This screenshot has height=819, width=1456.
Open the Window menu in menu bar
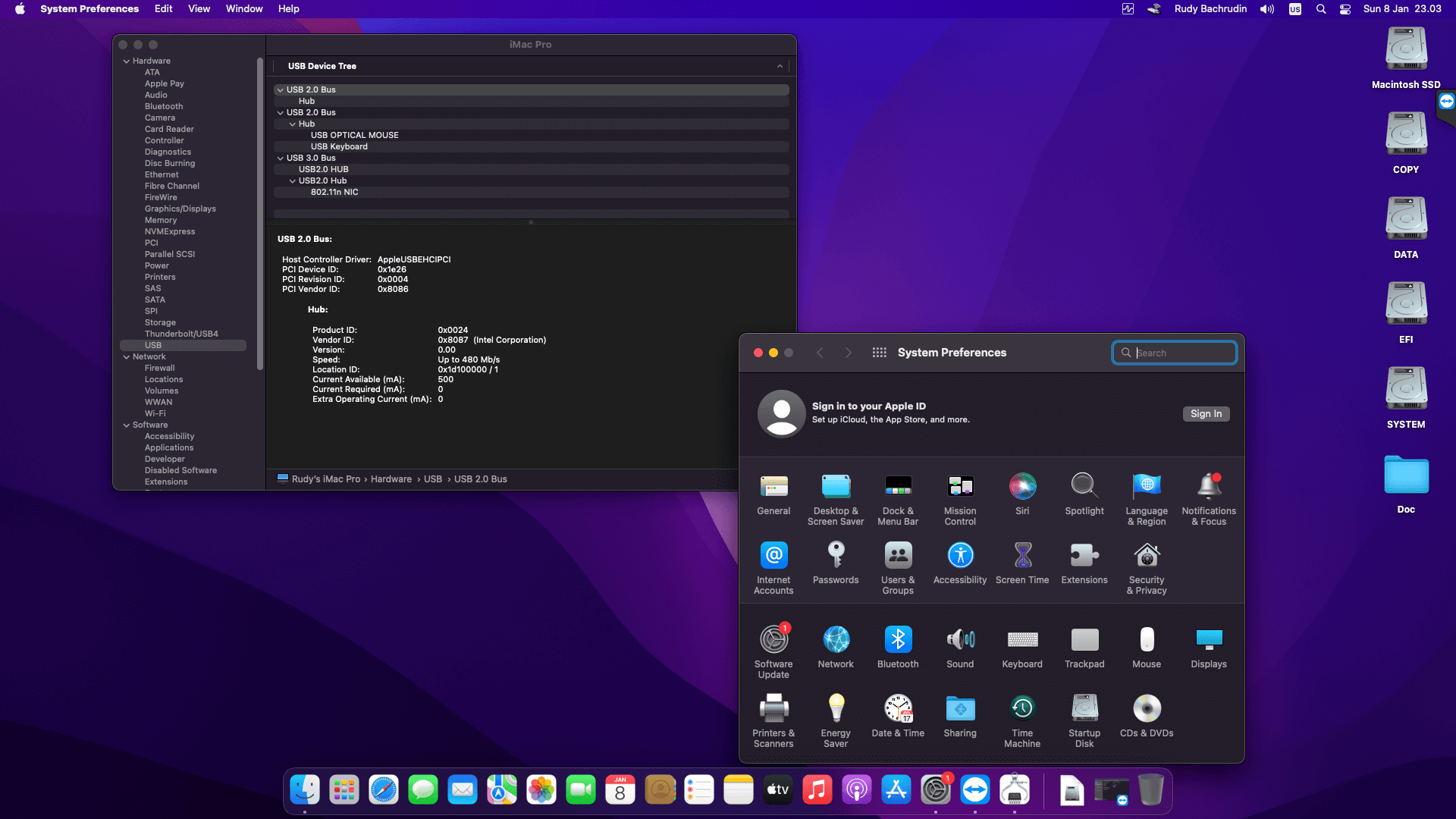tap(244, 9)
